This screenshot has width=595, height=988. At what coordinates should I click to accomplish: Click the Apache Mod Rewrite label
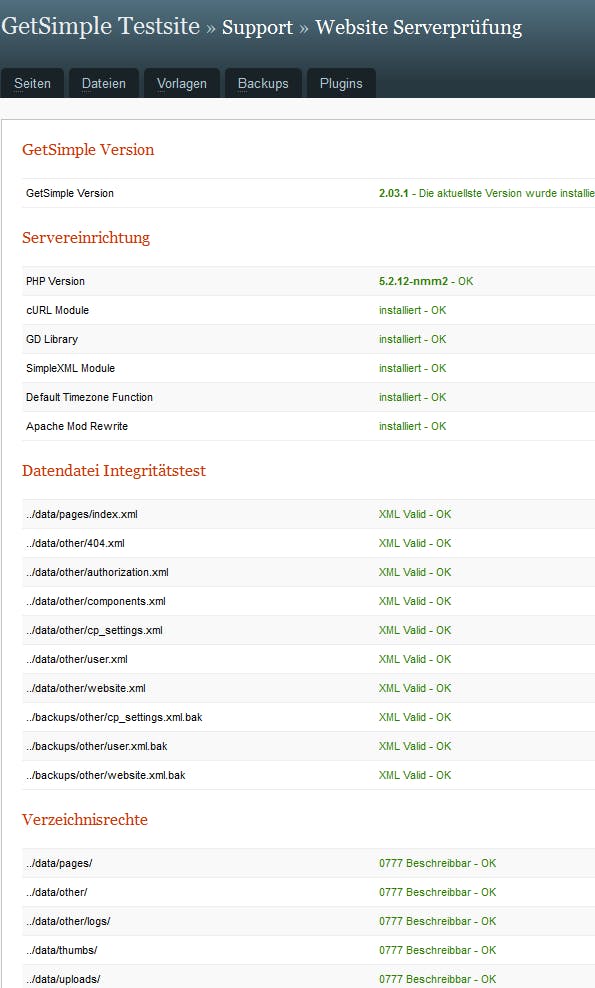[x=77, y=427]
